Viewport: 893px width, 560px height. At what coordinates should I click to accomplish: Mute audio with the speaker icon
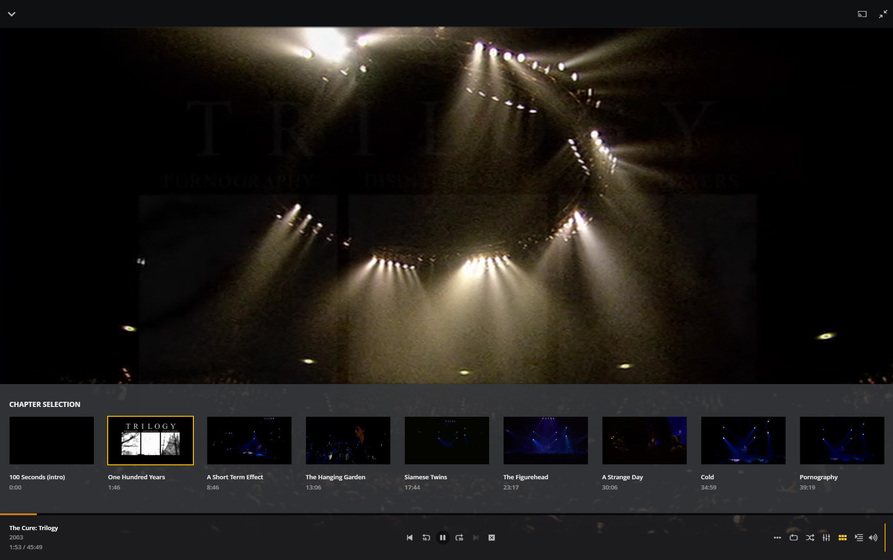pos(873,537)
